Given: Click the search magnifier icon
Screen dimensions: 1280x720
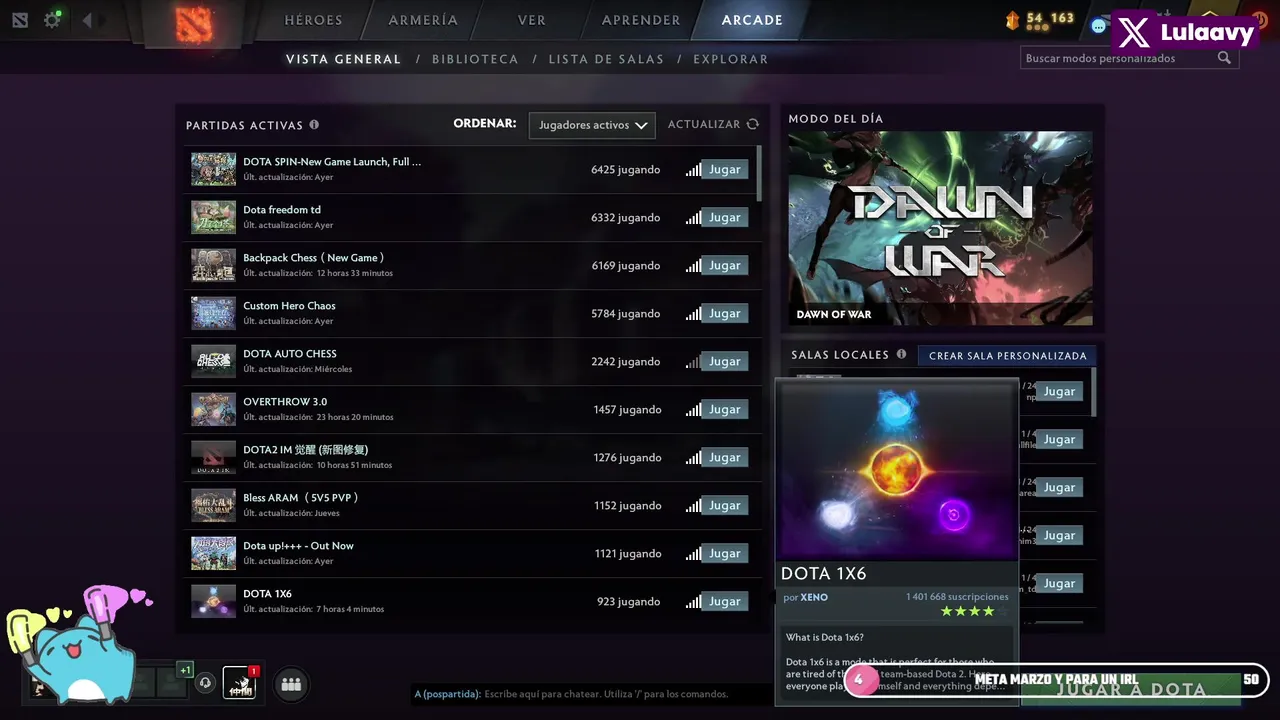Looking at the screenshot, I should point(1224,58).
